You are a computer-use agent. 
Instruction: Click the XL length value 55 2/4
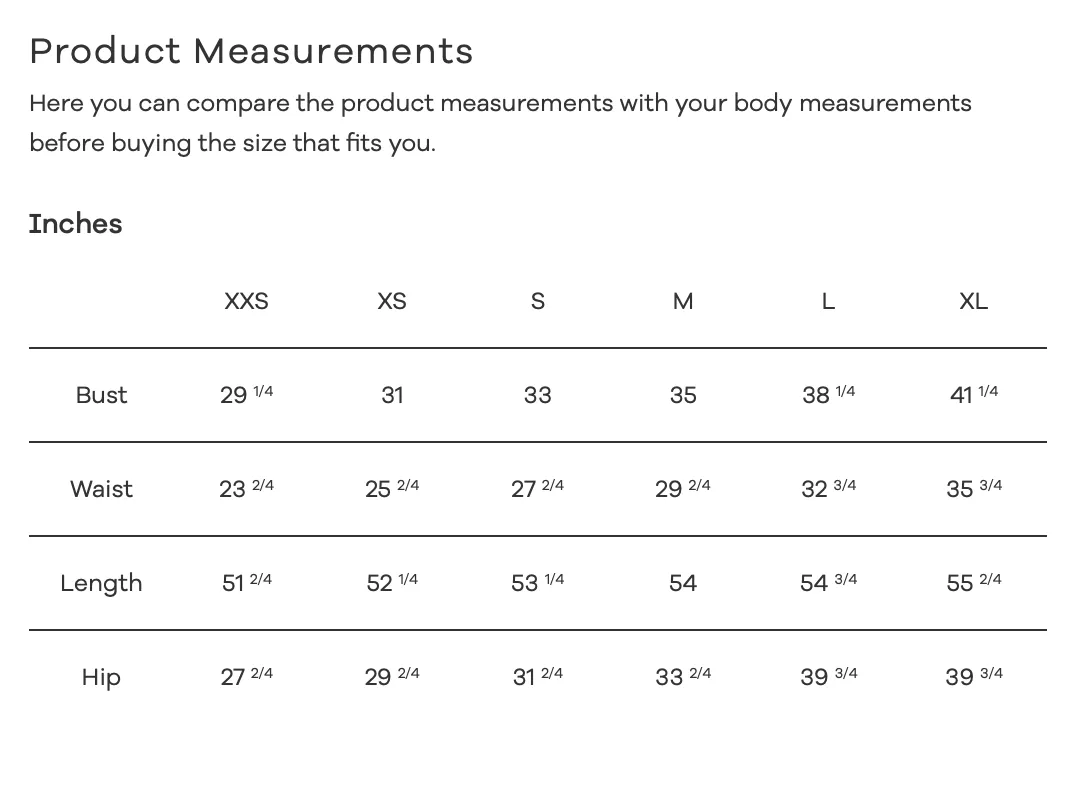click(x=974, y=582)
